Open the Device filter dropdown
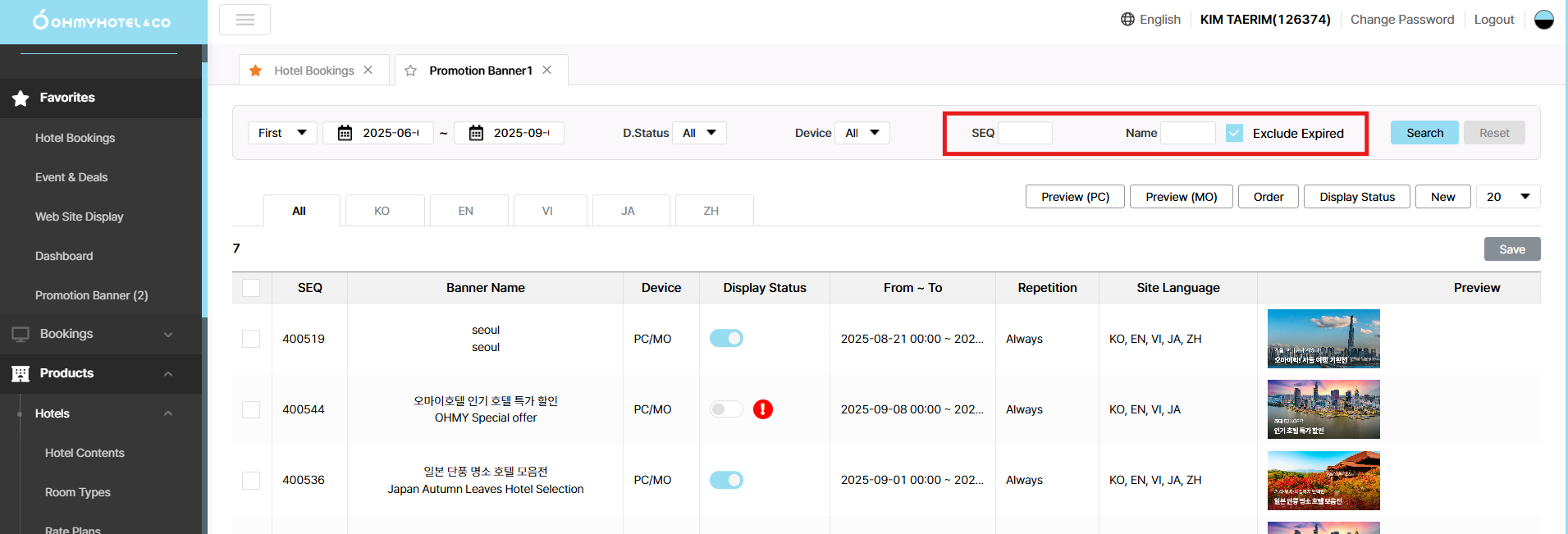Image resolution: width=1568 pixels, height=534 pixels. [862, 133]
